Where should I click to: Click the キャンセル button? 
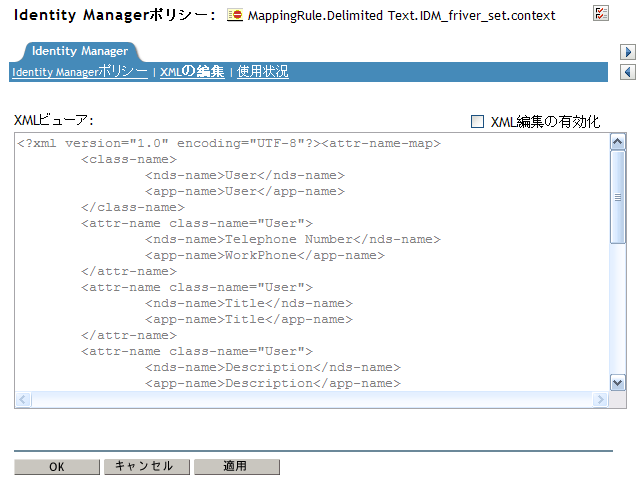point(147,467)
